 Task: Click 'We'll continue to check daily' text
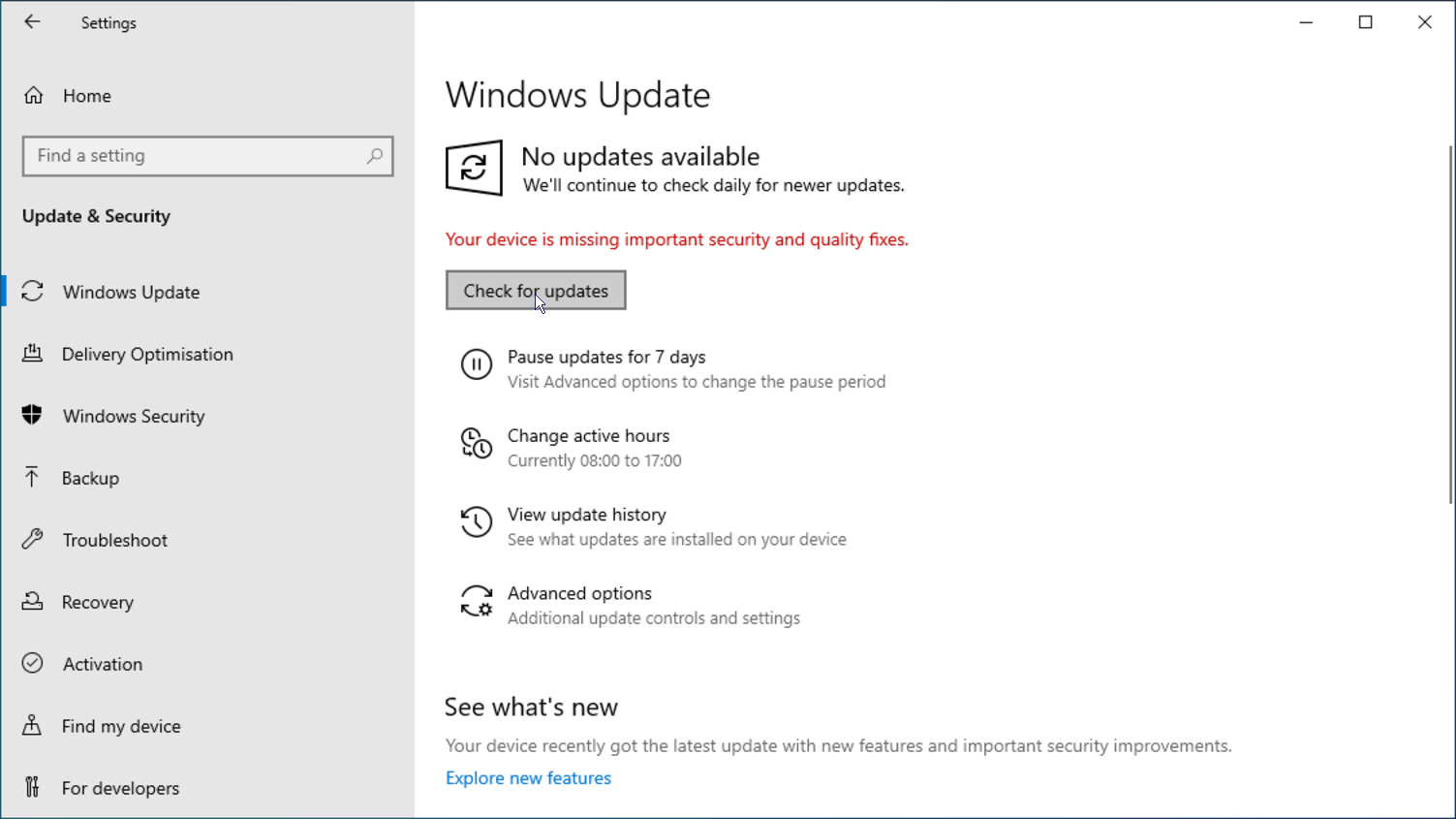[x=714, y=185]
